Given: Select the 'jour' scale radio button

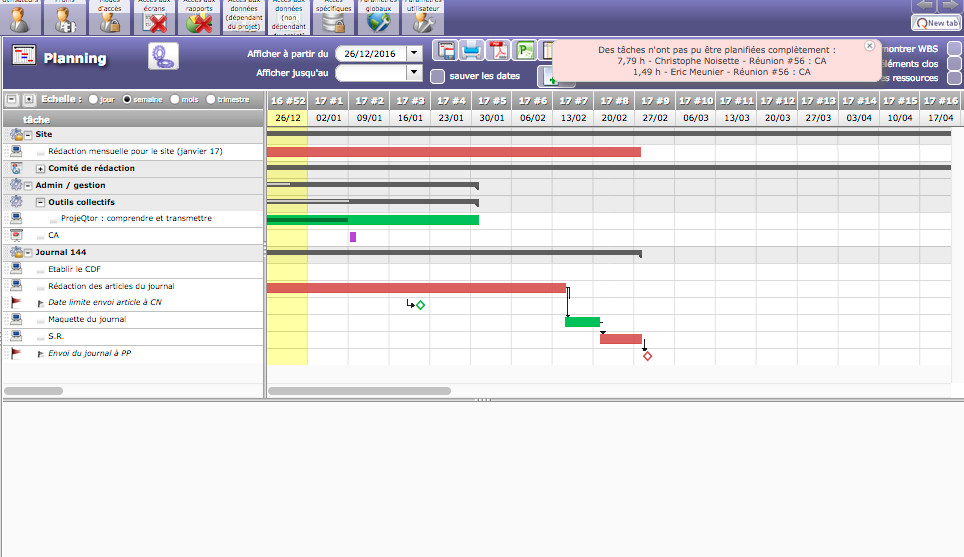Looking at the screenshot, I should point(94,99).
